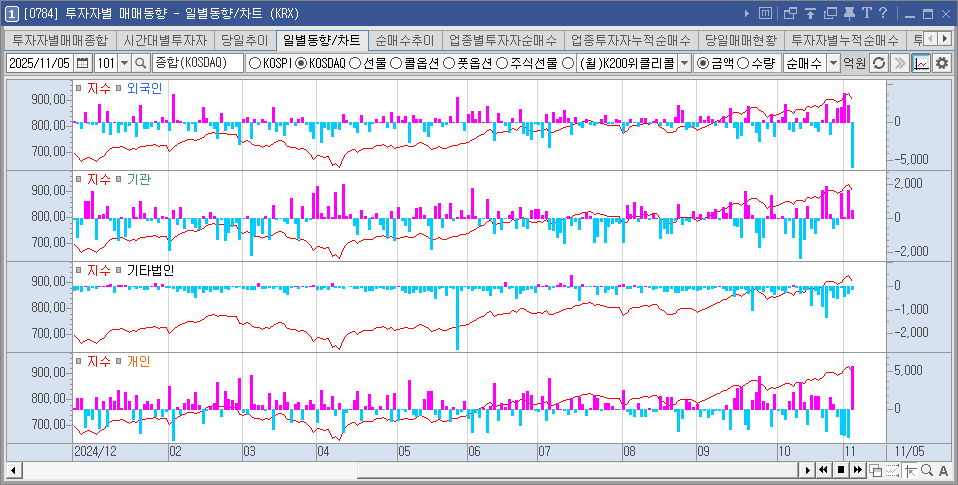Open the 당일매매현황 tab
The image size is (958, 485).
click(x=740, y=40)
